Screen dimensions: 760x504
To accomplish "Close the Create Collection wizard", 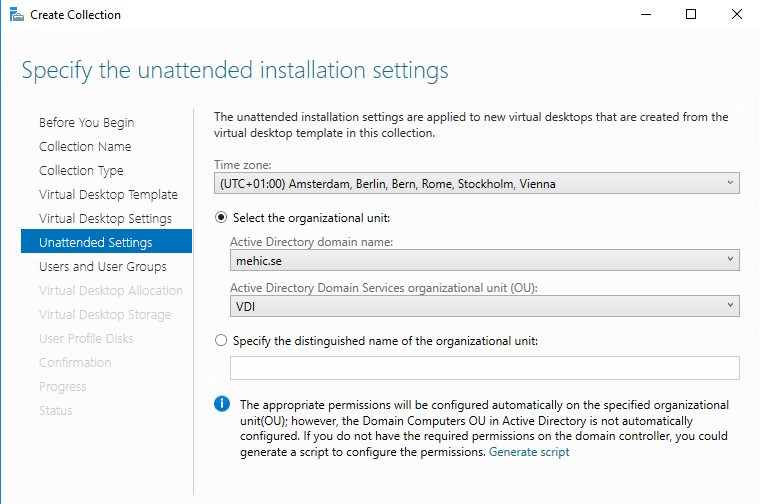I will click(x=736, y=15).
